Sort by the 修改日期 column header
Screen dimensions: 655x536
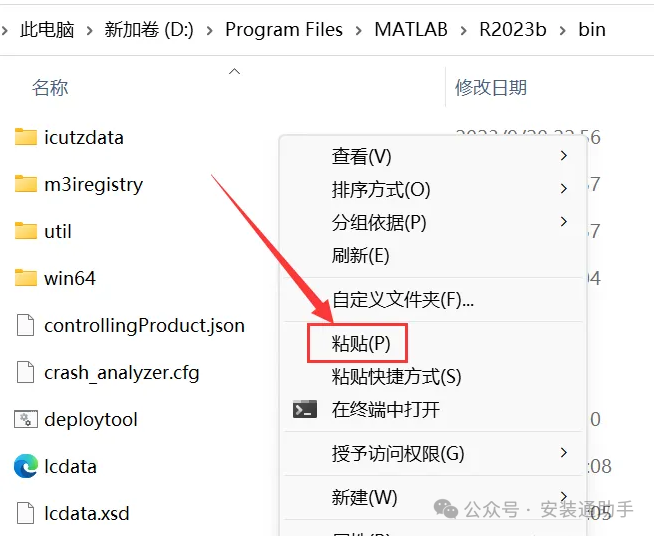tap(491, 88)
